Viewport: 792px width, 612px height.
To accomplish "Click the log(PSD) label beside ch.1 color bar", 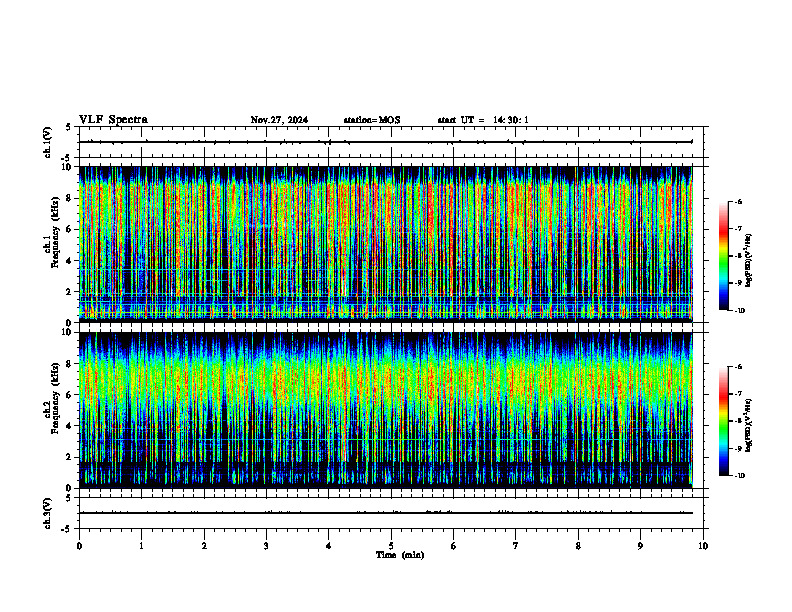I will click(x=748, y=260).
